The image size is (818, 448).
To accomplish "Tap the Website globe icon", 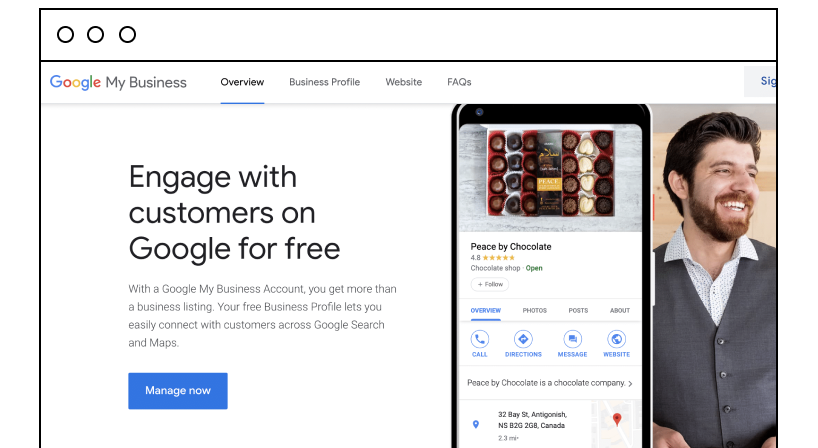I will pos(616,339).
